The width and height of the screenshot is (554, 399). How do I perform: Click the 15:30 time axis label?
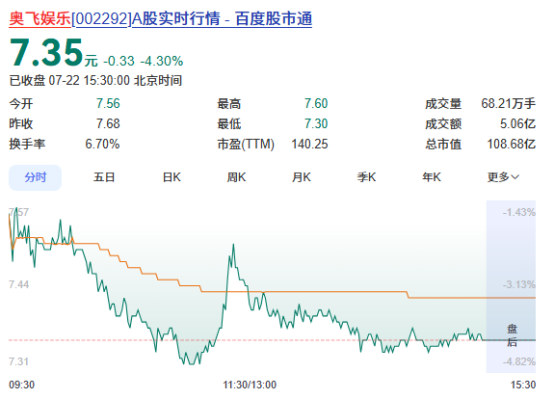pyautogui.click(x=523, y=385)
